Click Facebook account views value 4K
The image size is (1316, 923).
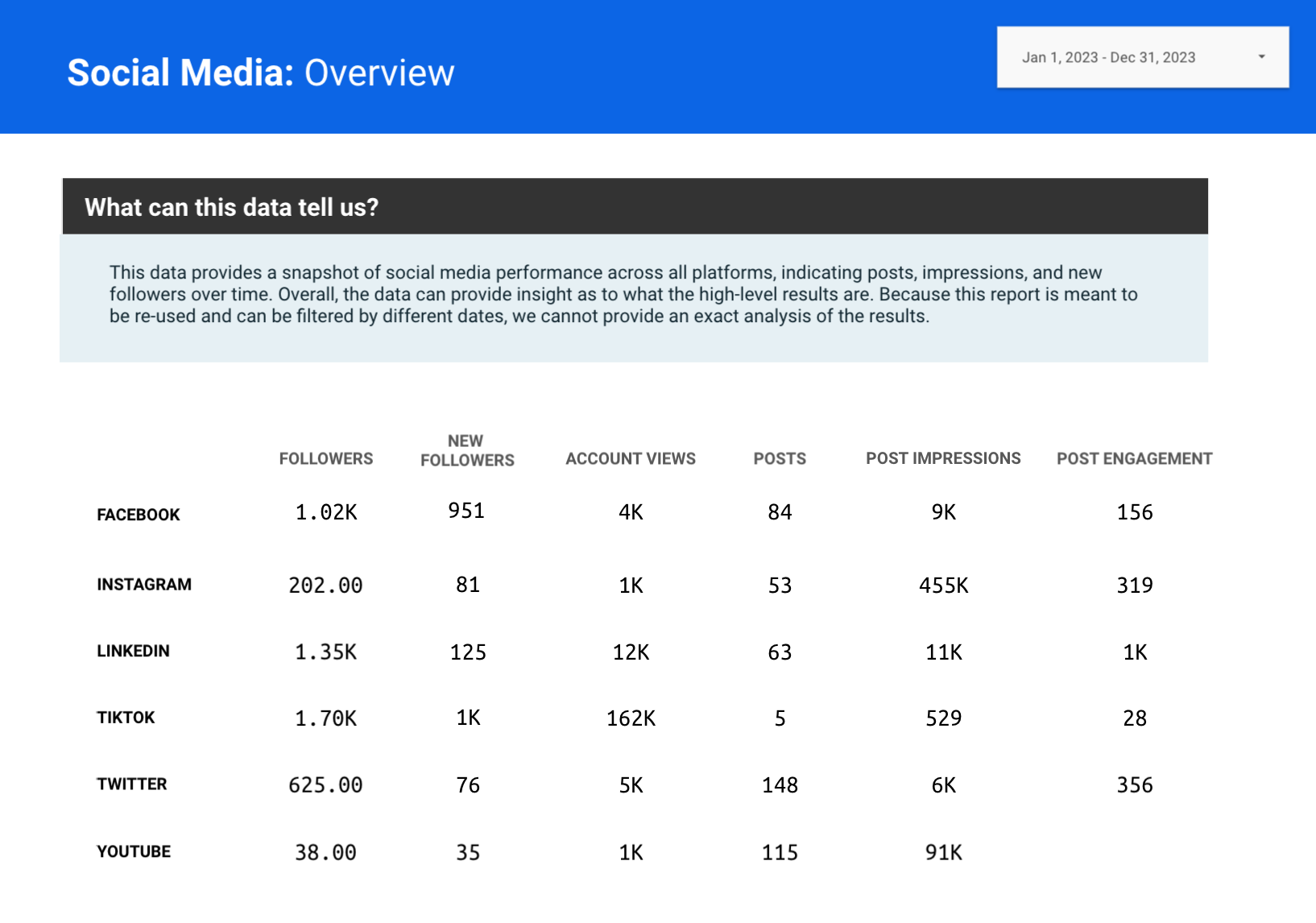(x=631, y=512)
